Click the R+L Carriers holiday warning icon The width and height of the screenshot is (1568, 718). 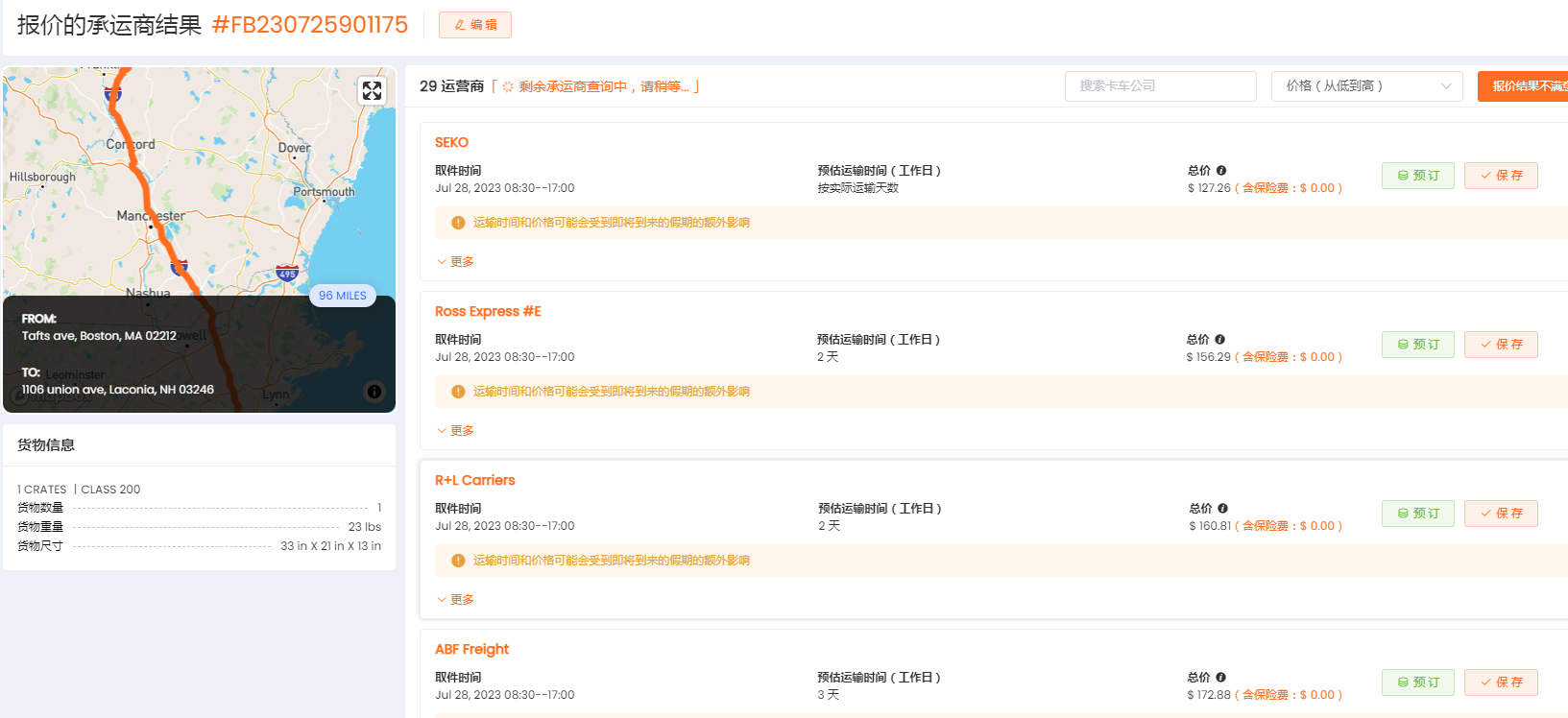458,561
